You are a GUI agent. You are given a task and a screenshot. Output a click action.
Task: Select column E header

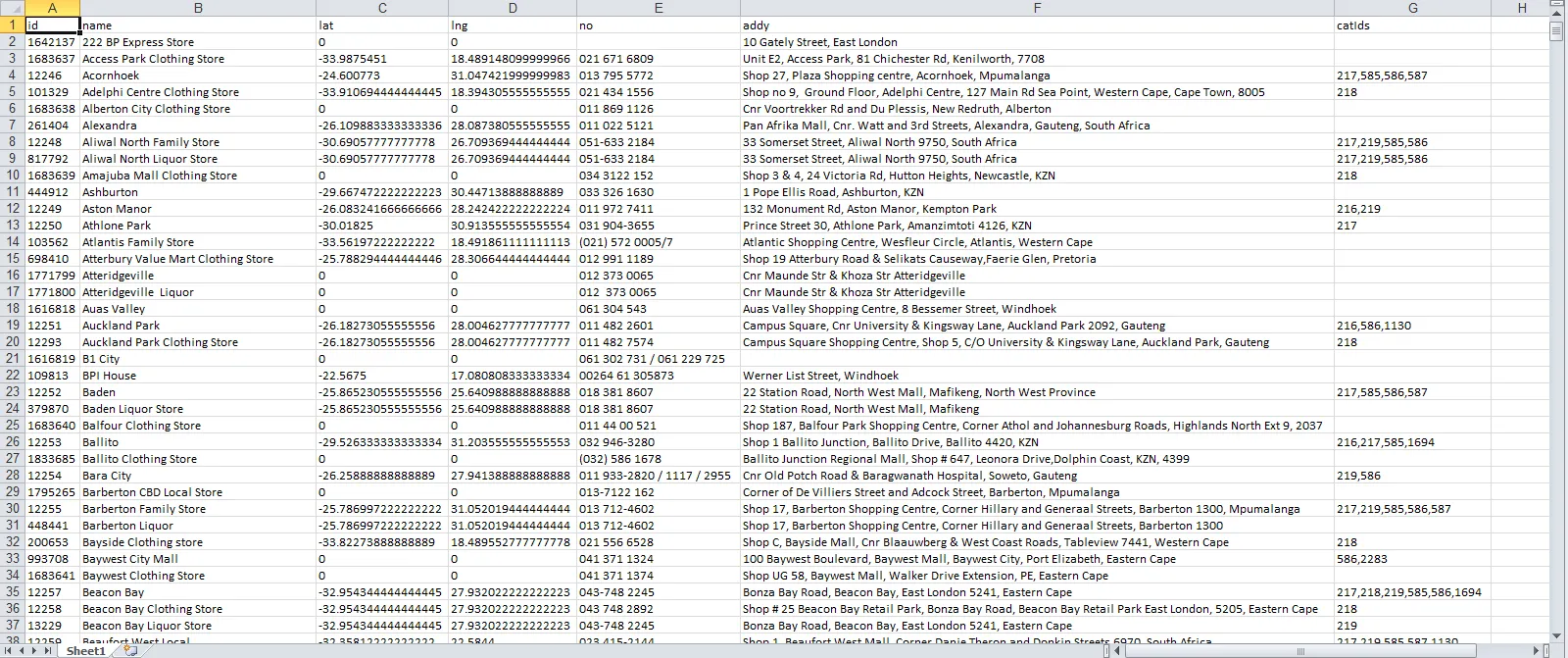[x=659, y=8]
